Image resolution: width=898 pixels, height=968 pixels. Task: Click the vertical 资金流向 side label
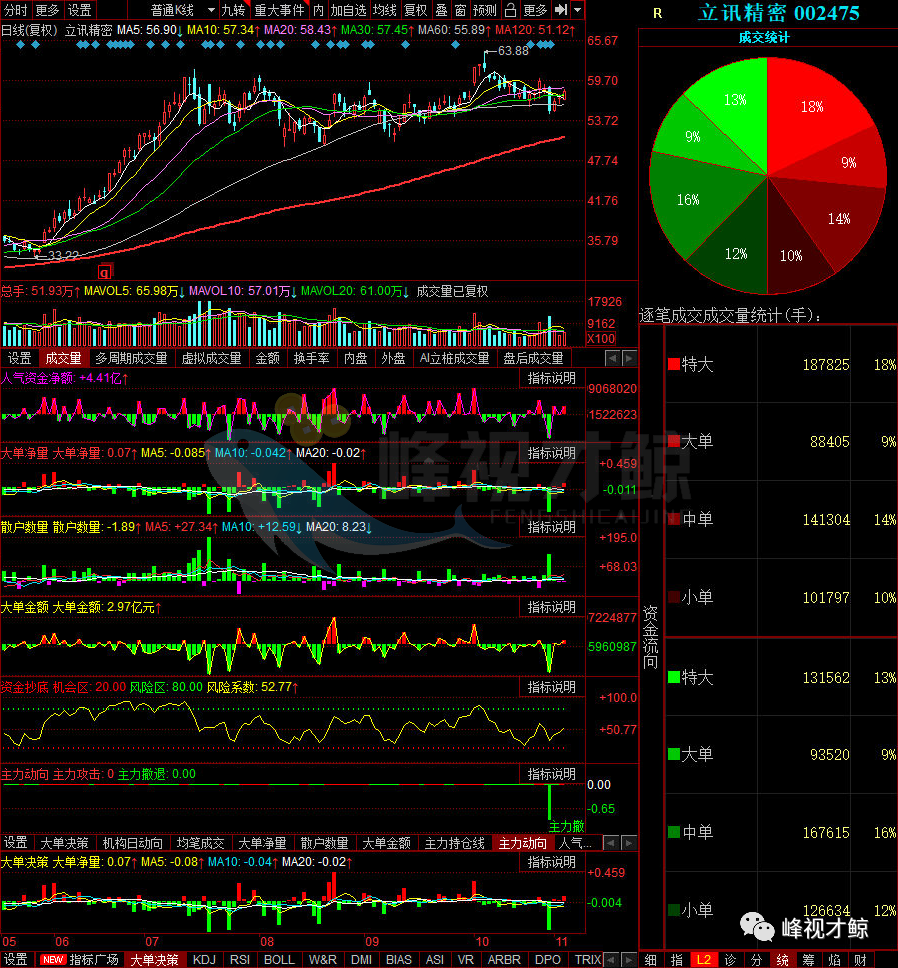point(651,637)
